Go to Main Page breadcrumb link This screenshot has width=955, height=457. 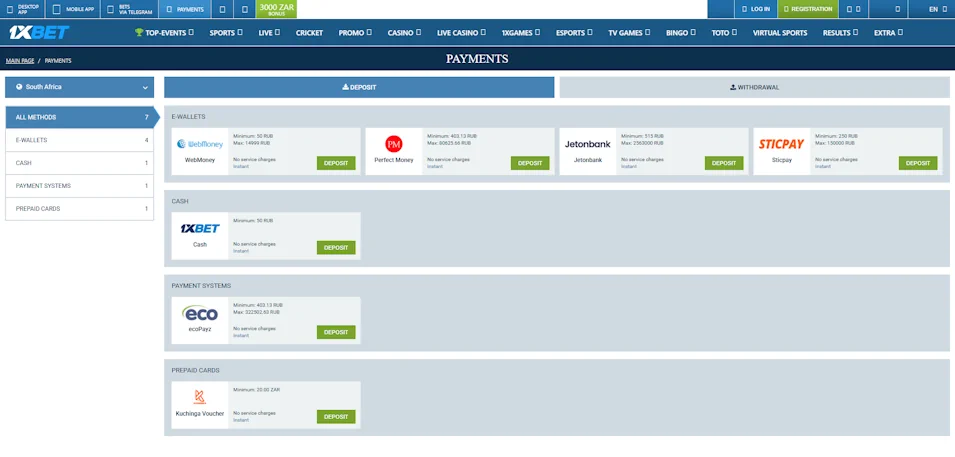click(19, 61)
